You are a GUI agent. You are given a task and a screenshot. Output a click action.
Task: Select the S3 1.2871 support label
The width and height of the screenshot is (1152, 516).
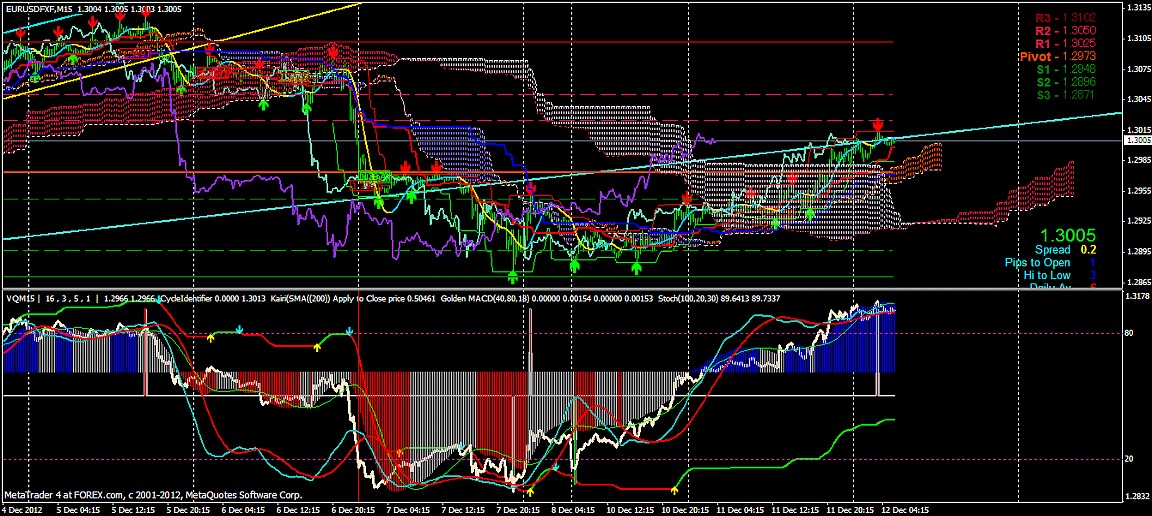point(1064,96)
